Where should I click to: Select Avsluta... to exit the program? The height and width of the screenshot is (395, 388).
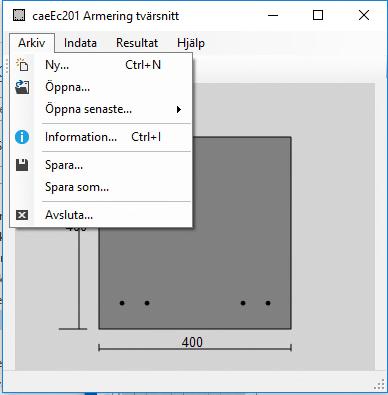[103, 215]
